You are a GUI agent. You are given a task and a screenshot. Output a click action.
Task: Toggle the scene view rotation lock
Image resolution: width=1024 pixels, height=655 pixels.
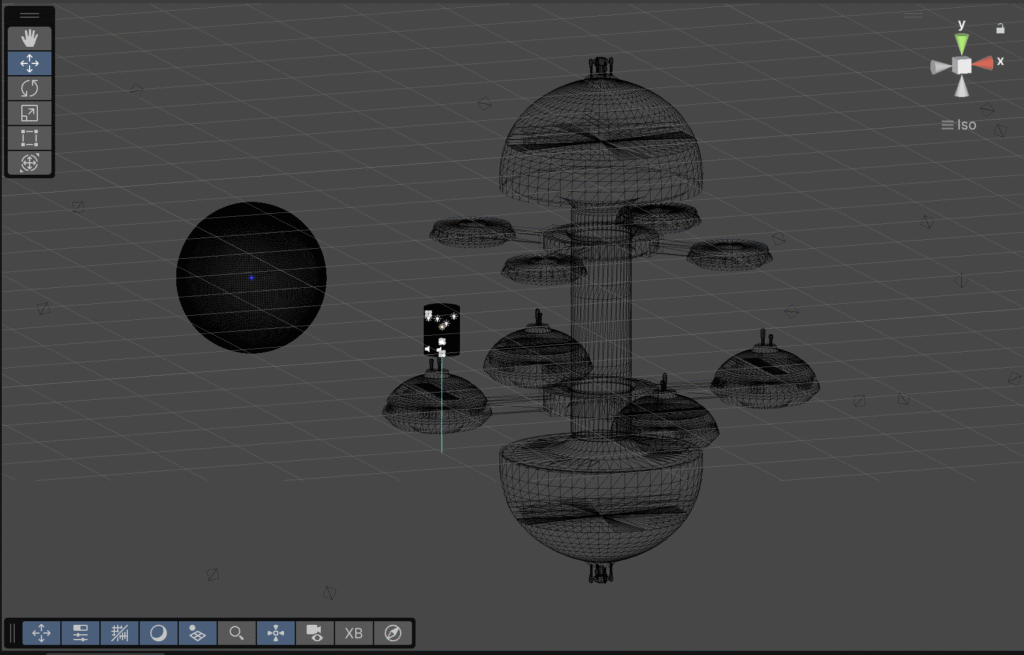coord(1000,29)
